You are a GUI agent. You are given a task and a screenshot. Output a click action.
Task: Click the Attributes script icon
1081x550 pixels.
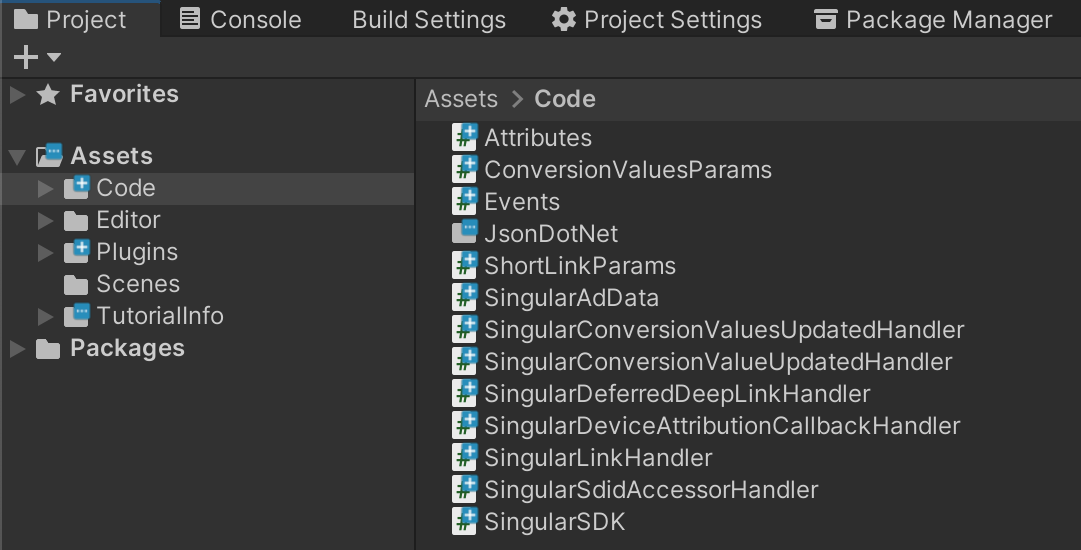tap(465, 137)
